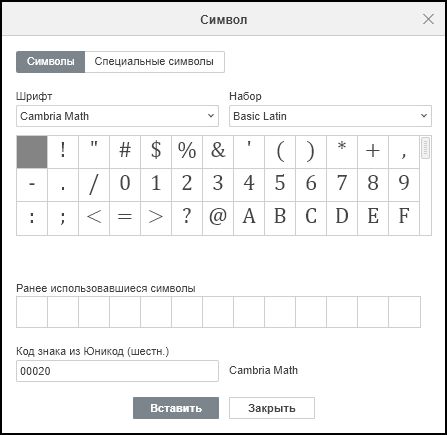447x435 pixels.
Task: Select the ampersand & symbol
Action: click(218, 152)
